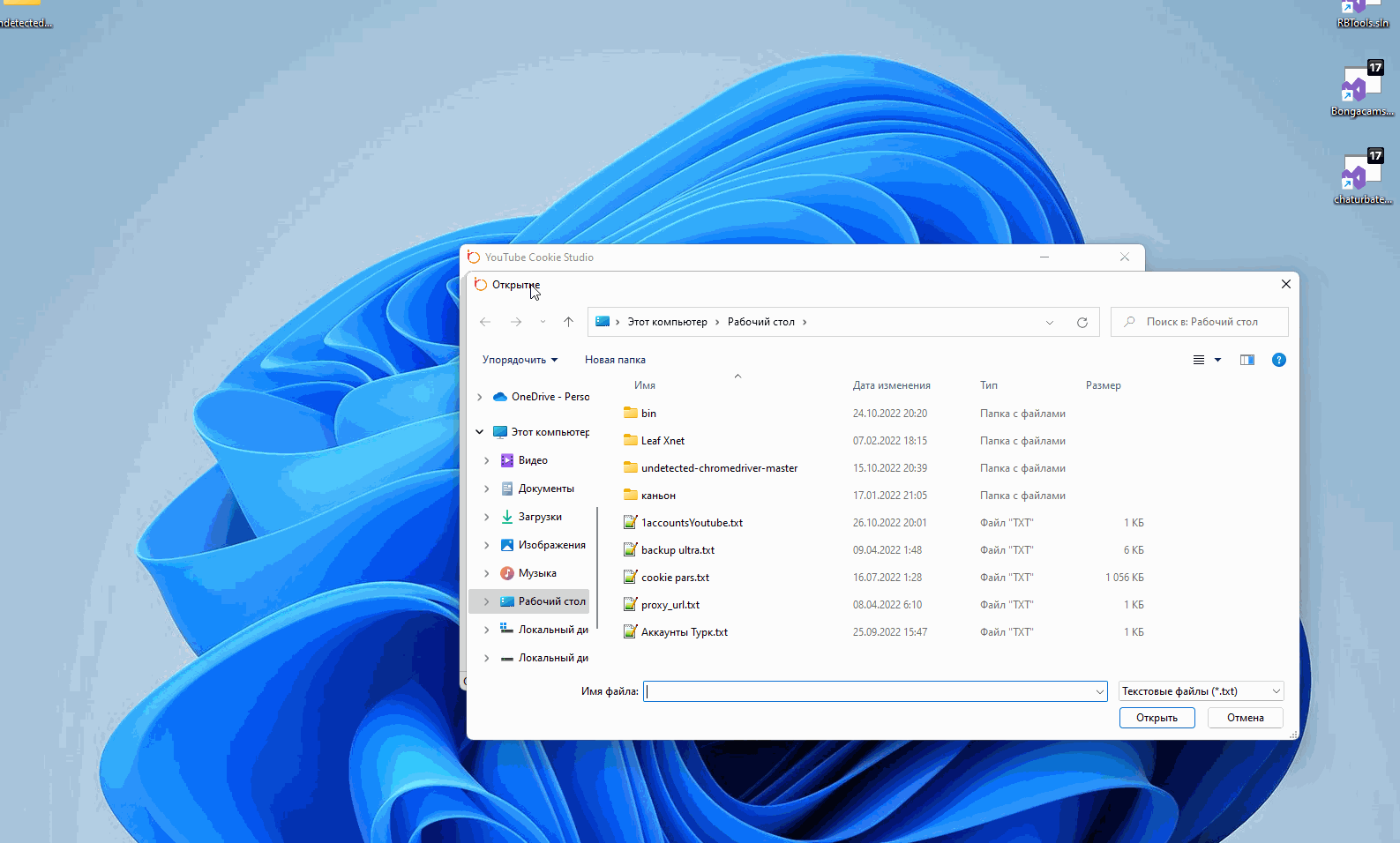
Task: Select the cookie pars.txt file
Action: [675, 578]
